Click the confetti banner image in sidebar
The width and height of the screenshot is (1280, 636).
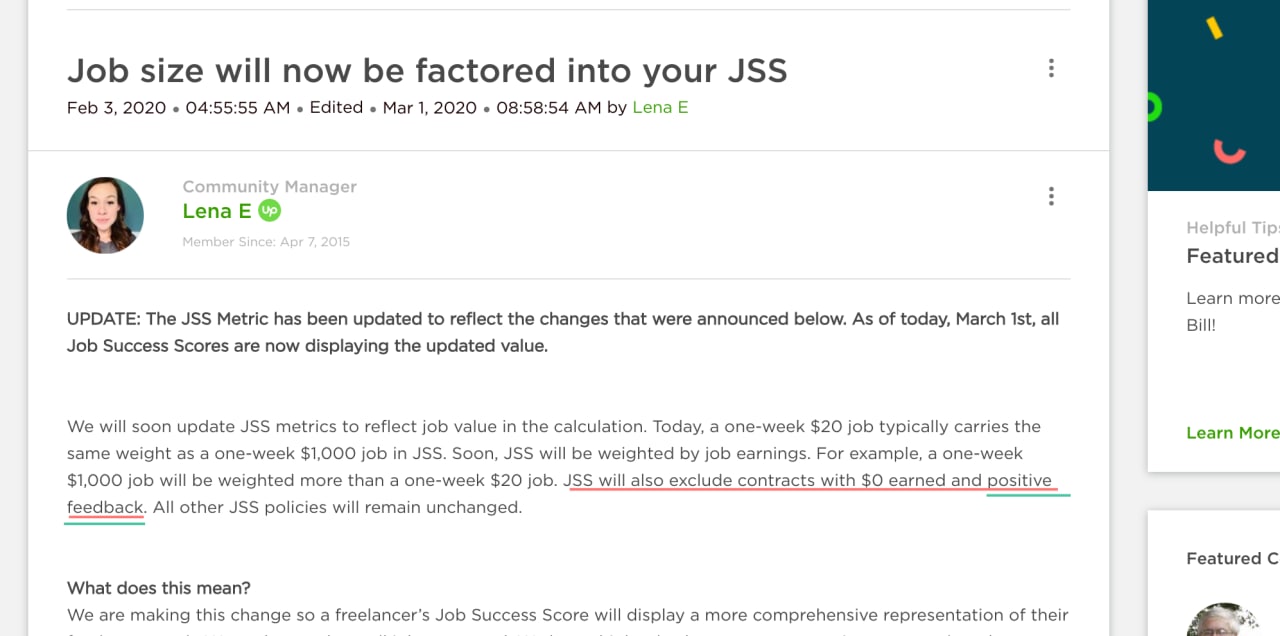[1214, 95]
